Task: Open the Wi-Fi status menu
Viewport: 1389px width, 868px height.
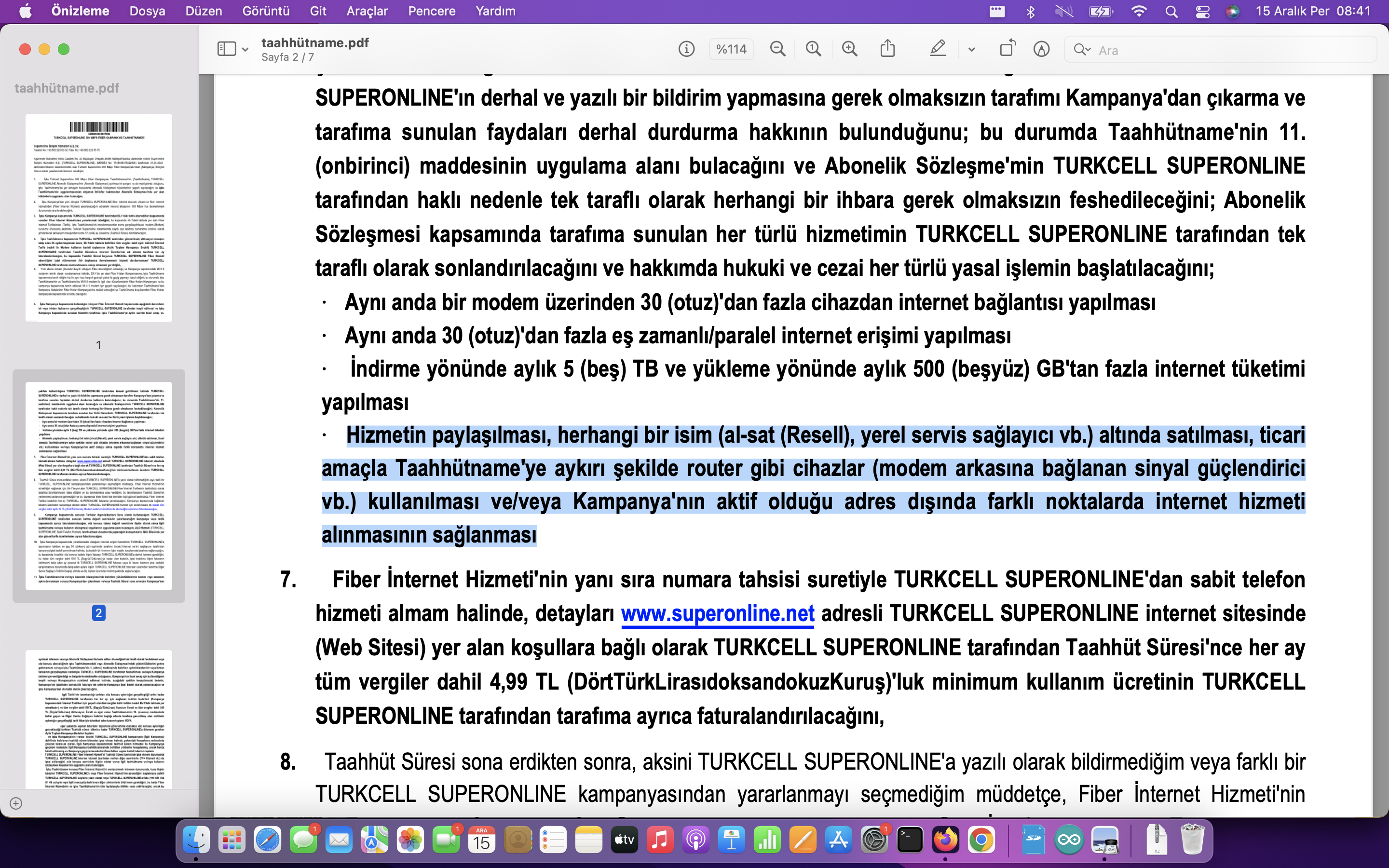Action: pos(1139,12)
